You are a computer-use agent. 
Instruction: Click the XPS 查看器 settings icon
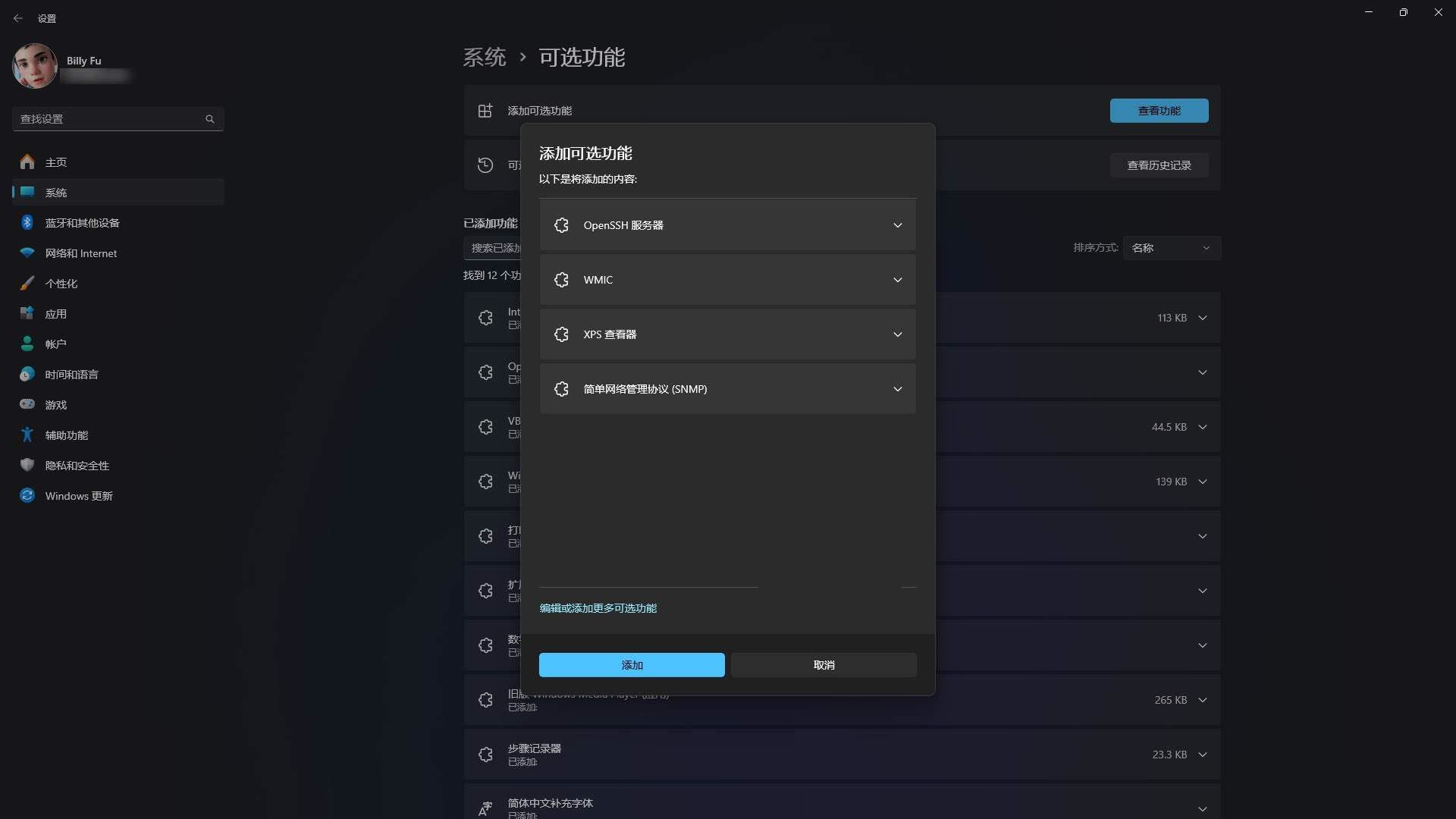[x=560, y=334]
